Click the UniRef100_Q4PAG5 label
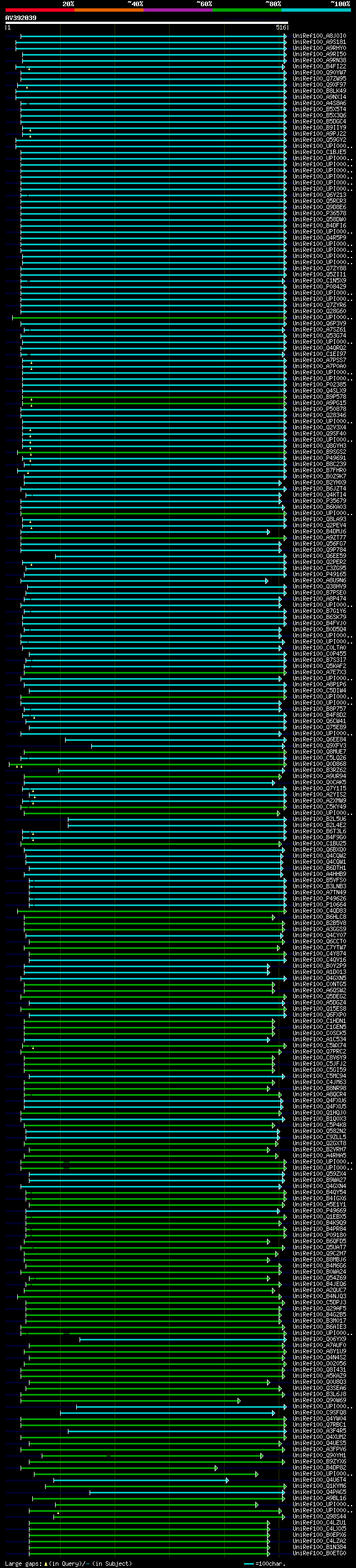 (319, 1492)
